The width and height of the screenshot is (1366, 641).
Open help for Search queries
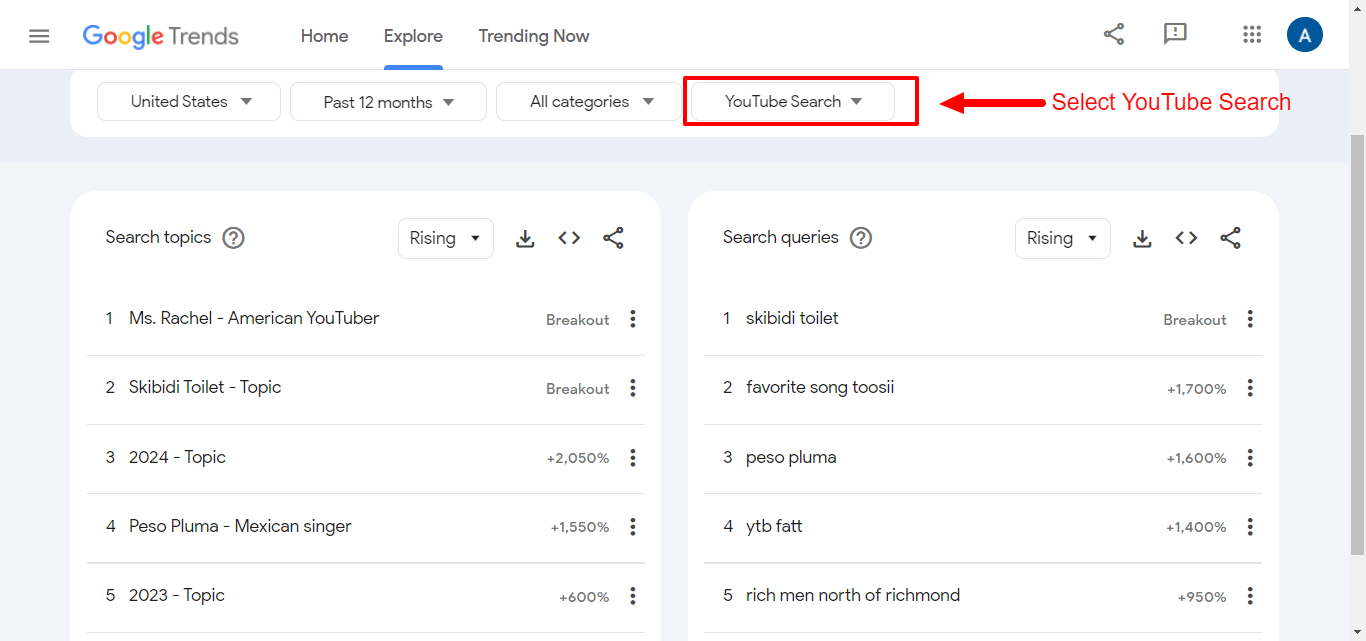point(860,238)
